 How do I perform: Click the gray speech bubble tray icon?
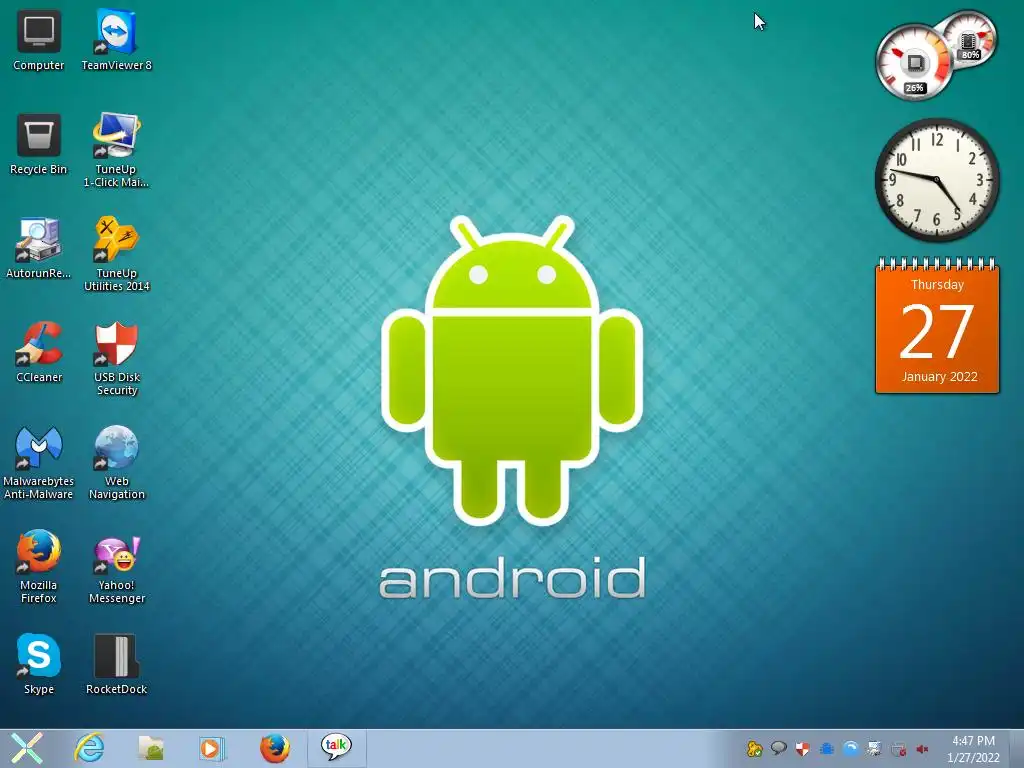pyautogui.click(x=778, y=748)
